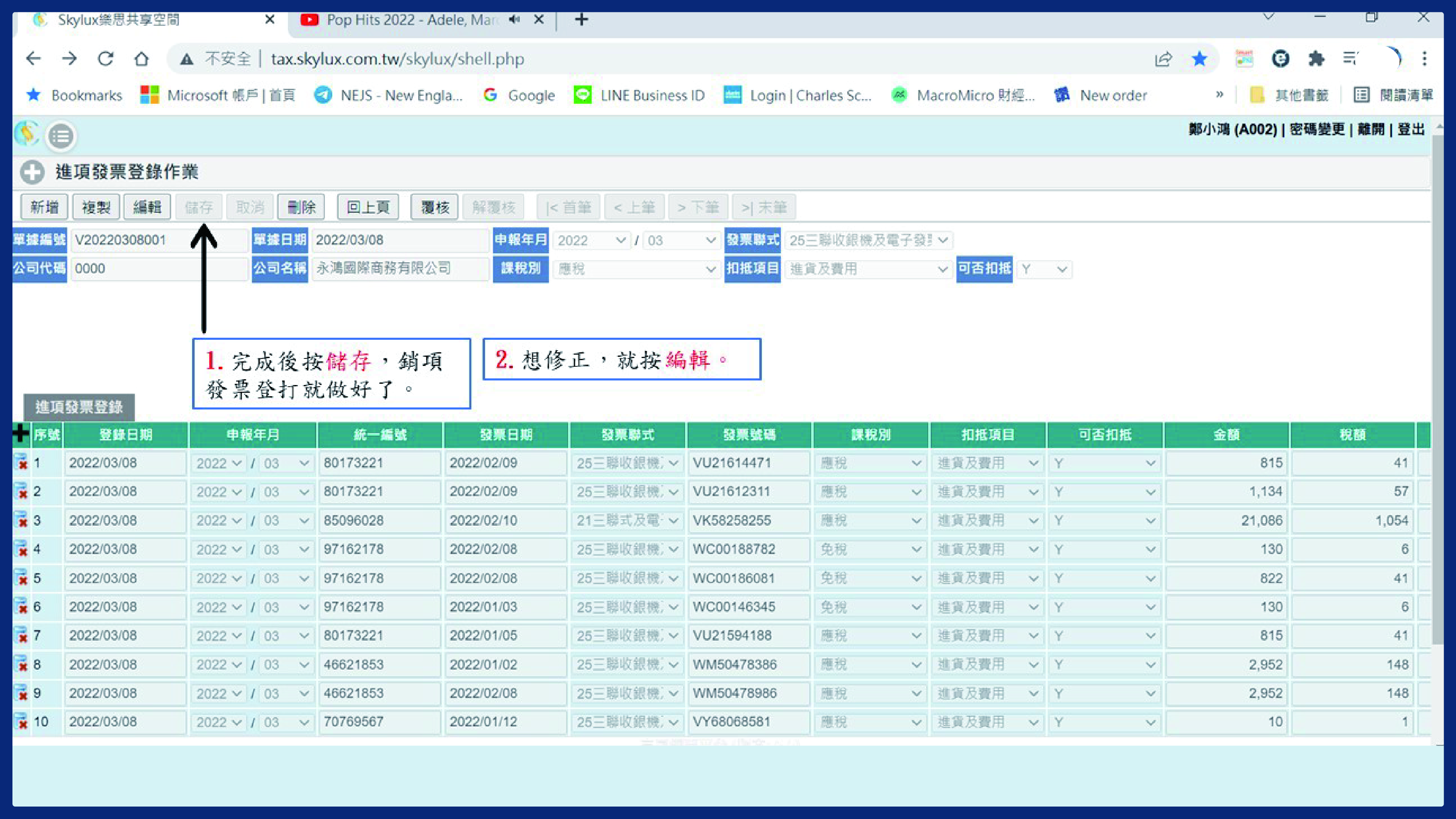Delete row 8 with its red X icon
Viewport: 1456px width, 819px height.
pyautogui.click(x=21, y=664)
